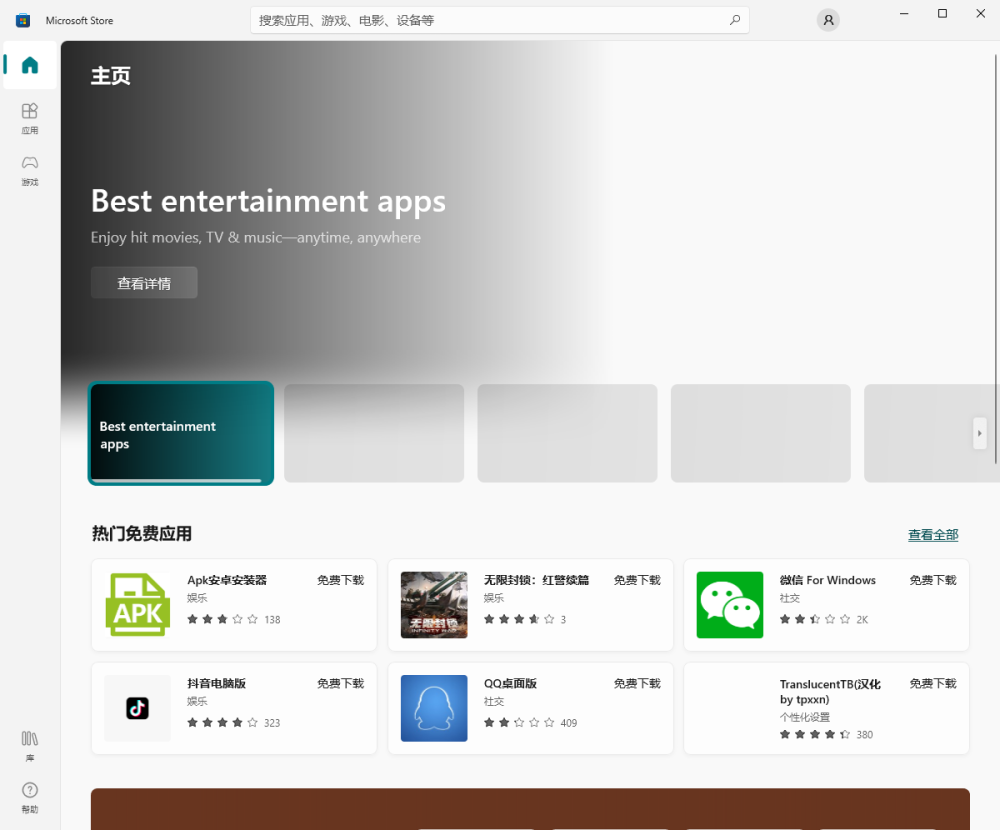The image size is (1000, 830).
Task: Click inside the search input field
Action: click(491, 20)
